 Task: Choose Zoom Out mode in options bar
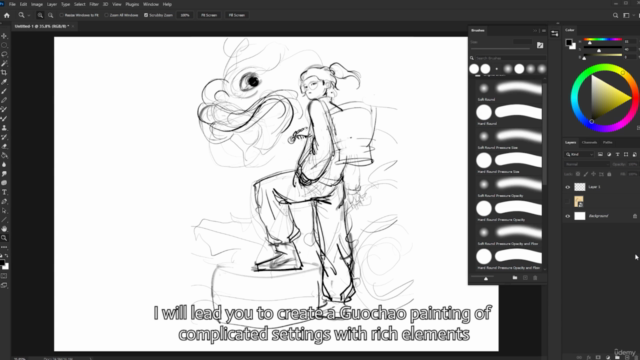[51, 15]
